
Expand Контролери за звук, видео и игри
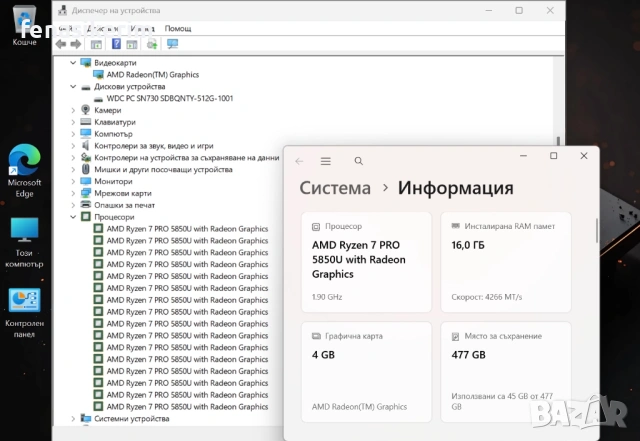pyautogui.click(x=73, y=146)
